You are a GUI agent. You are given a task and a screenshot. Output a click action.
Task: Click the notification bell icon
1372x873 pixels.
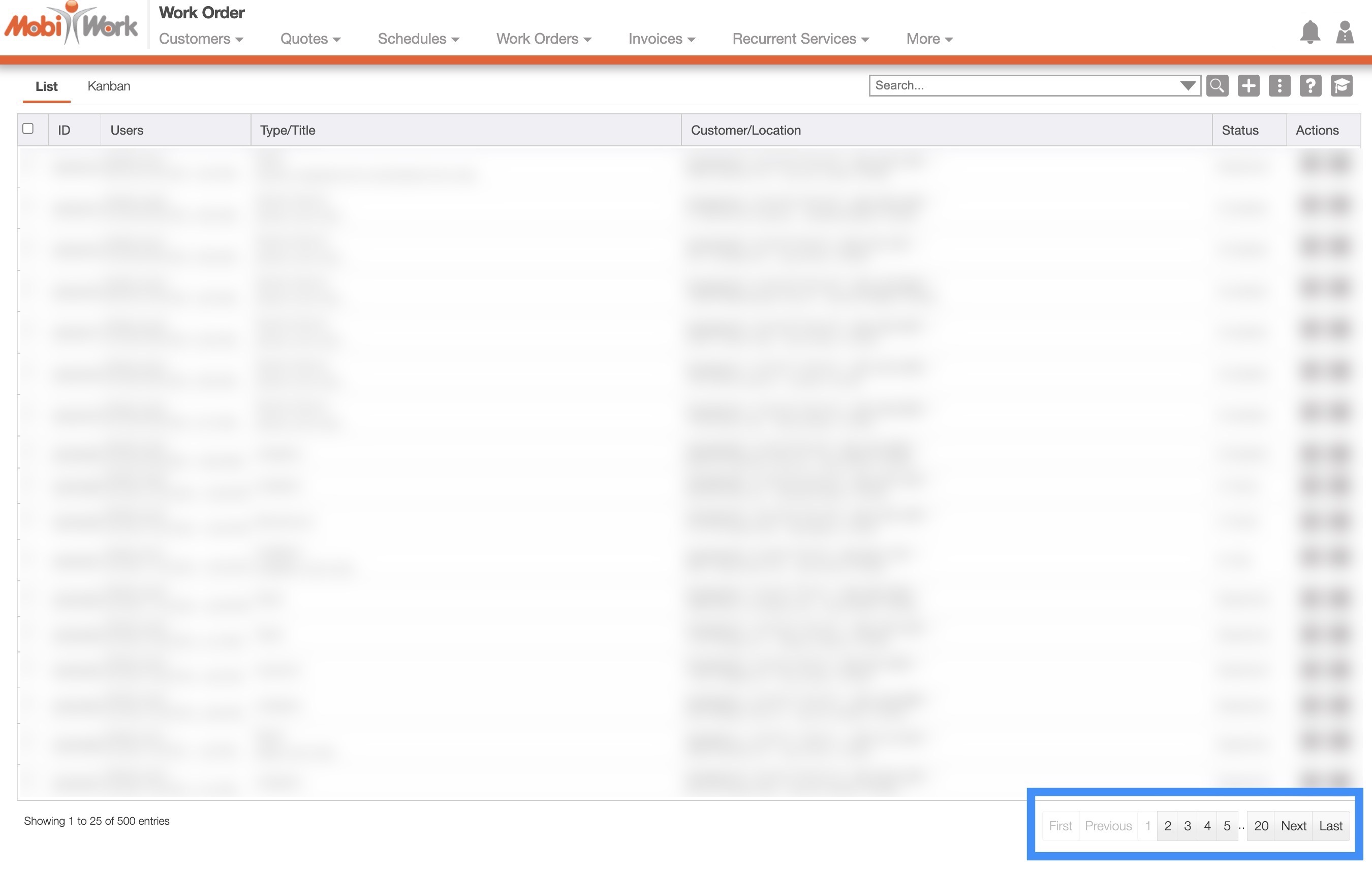(x=1310, y=32)
